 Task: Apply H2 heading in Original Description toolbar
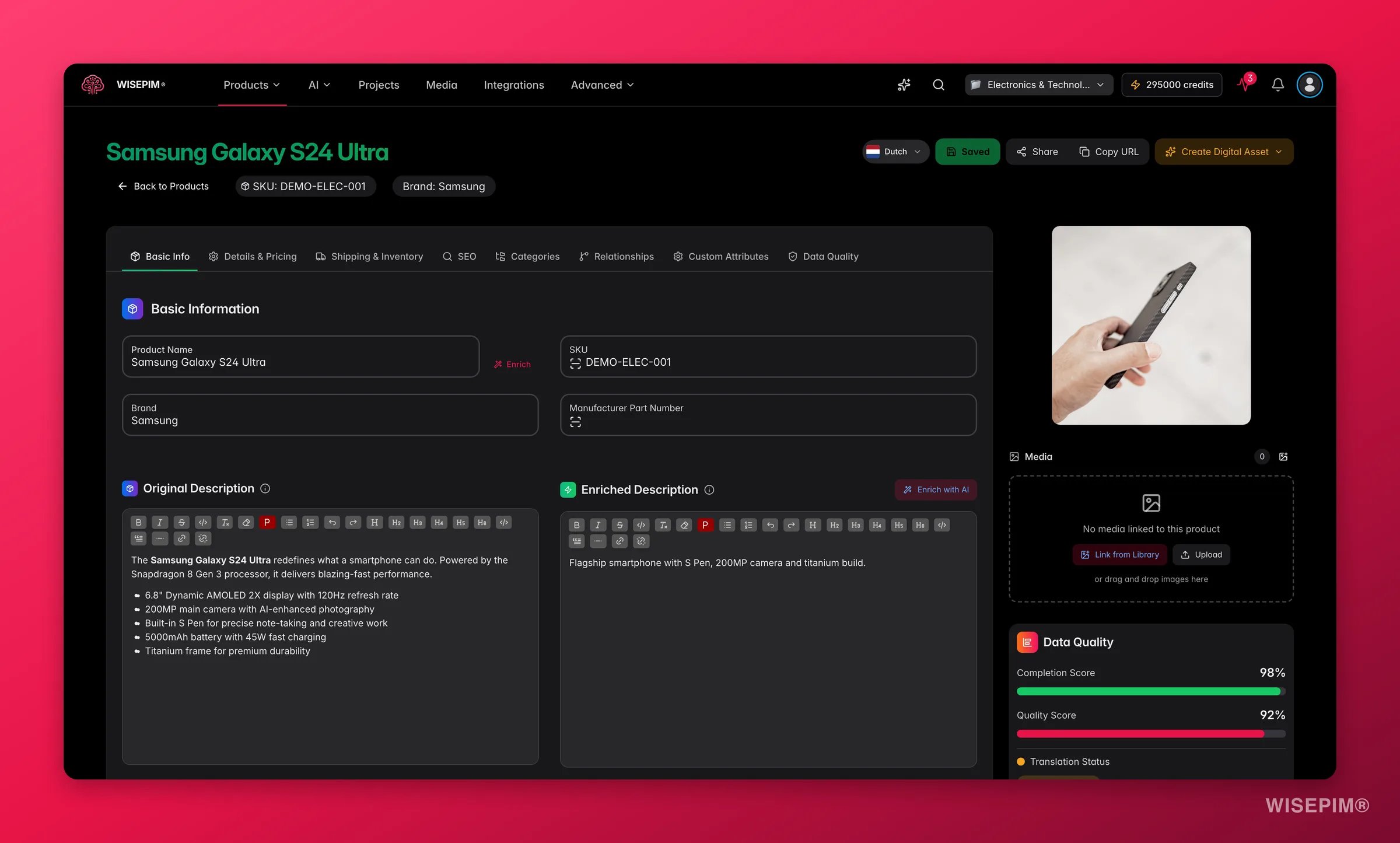coord(396,522)
